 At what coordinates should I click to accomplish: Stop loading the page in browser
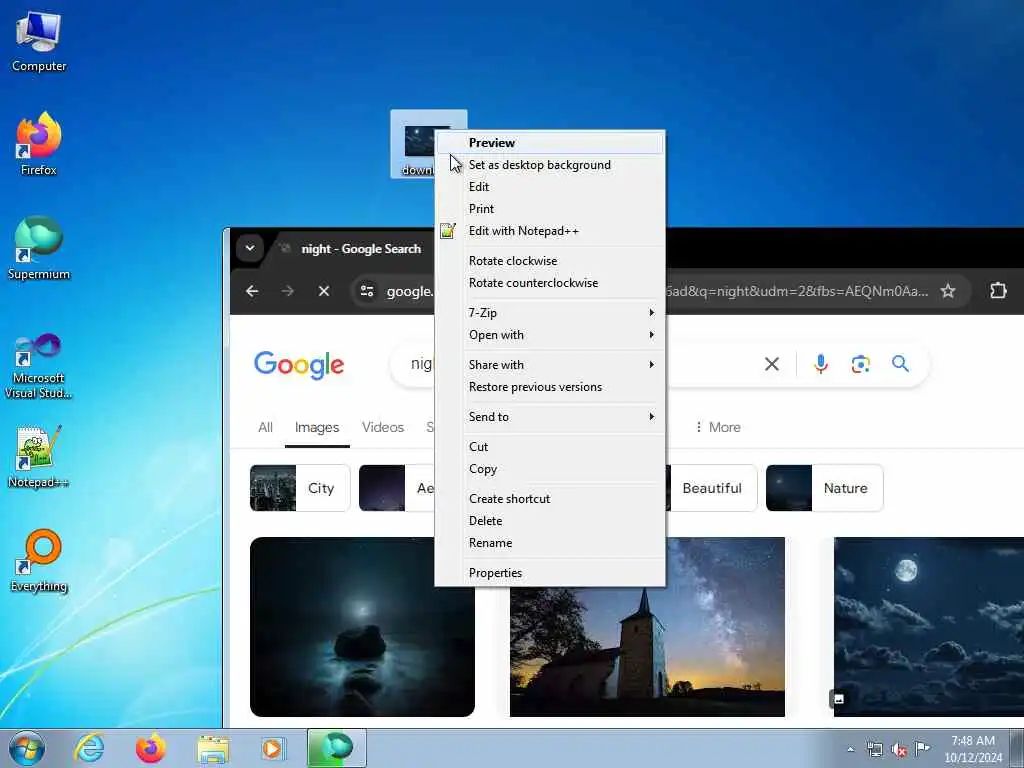click(323, 291)
